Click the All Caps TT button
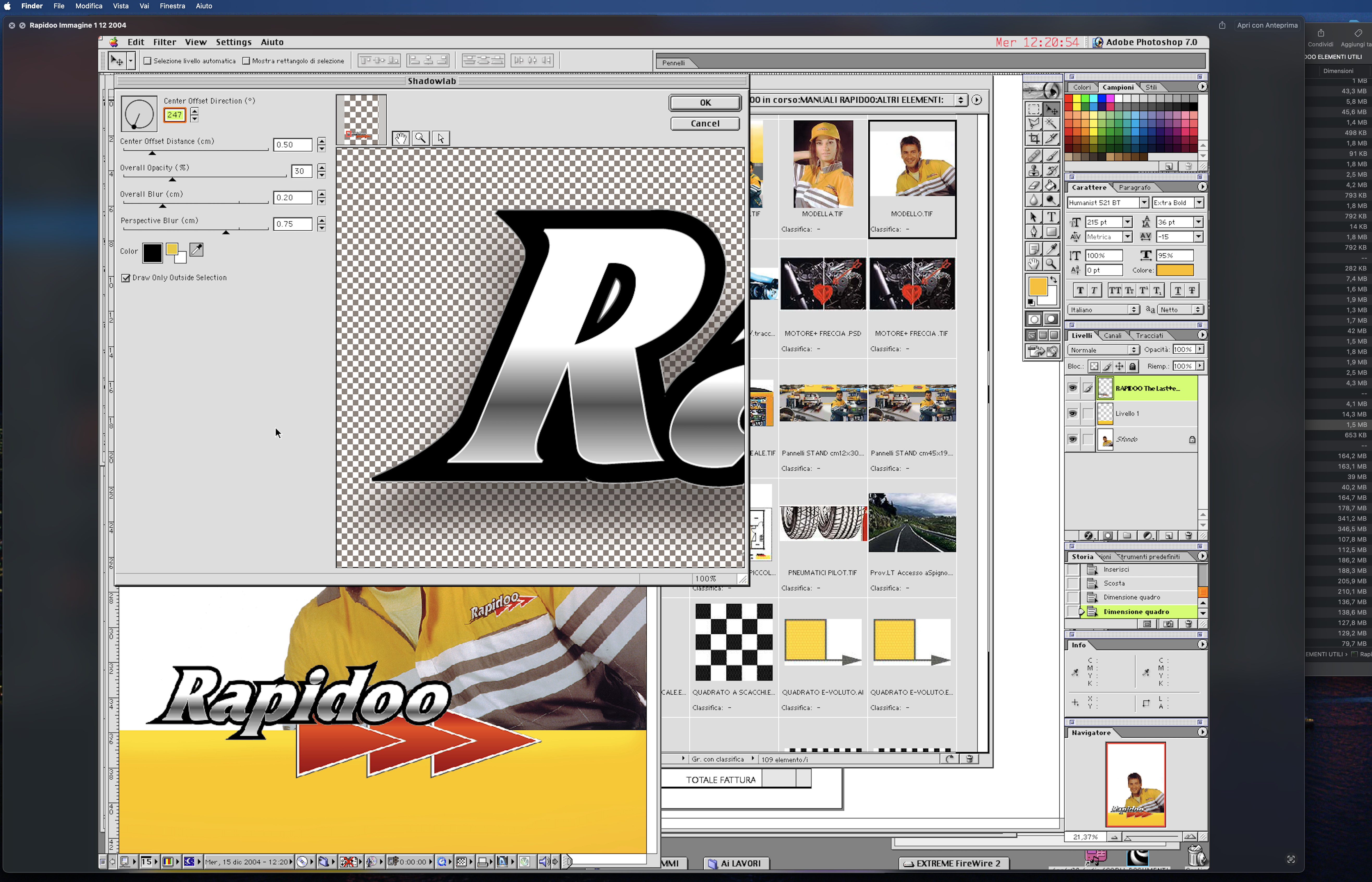The image size is (1372, 882). point(1115,290)
